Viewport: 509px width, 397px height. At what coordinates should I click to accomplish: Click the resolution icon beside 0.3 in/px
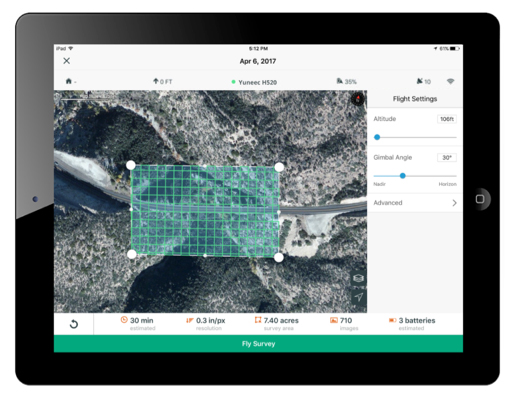click(190, 320)
